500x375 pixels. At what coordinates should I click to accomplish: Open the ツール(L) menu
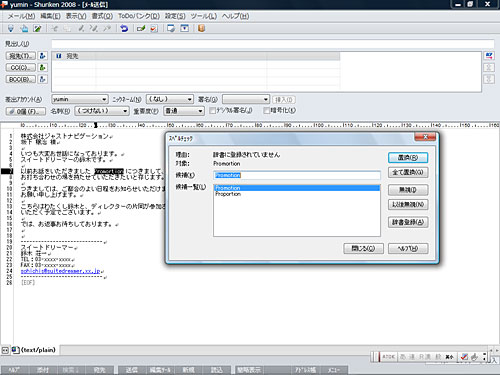203,16
